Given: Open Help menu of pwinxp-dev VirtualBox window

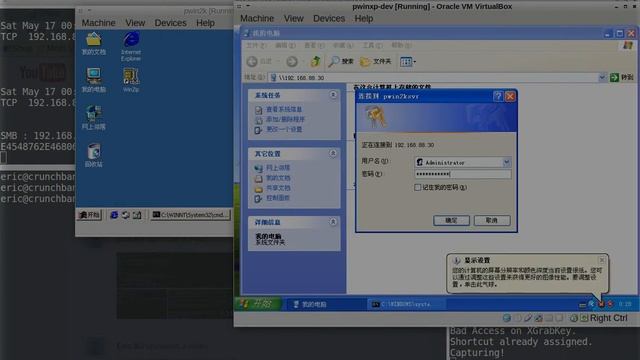Looking at the screenshot, I should click(364, 18).
